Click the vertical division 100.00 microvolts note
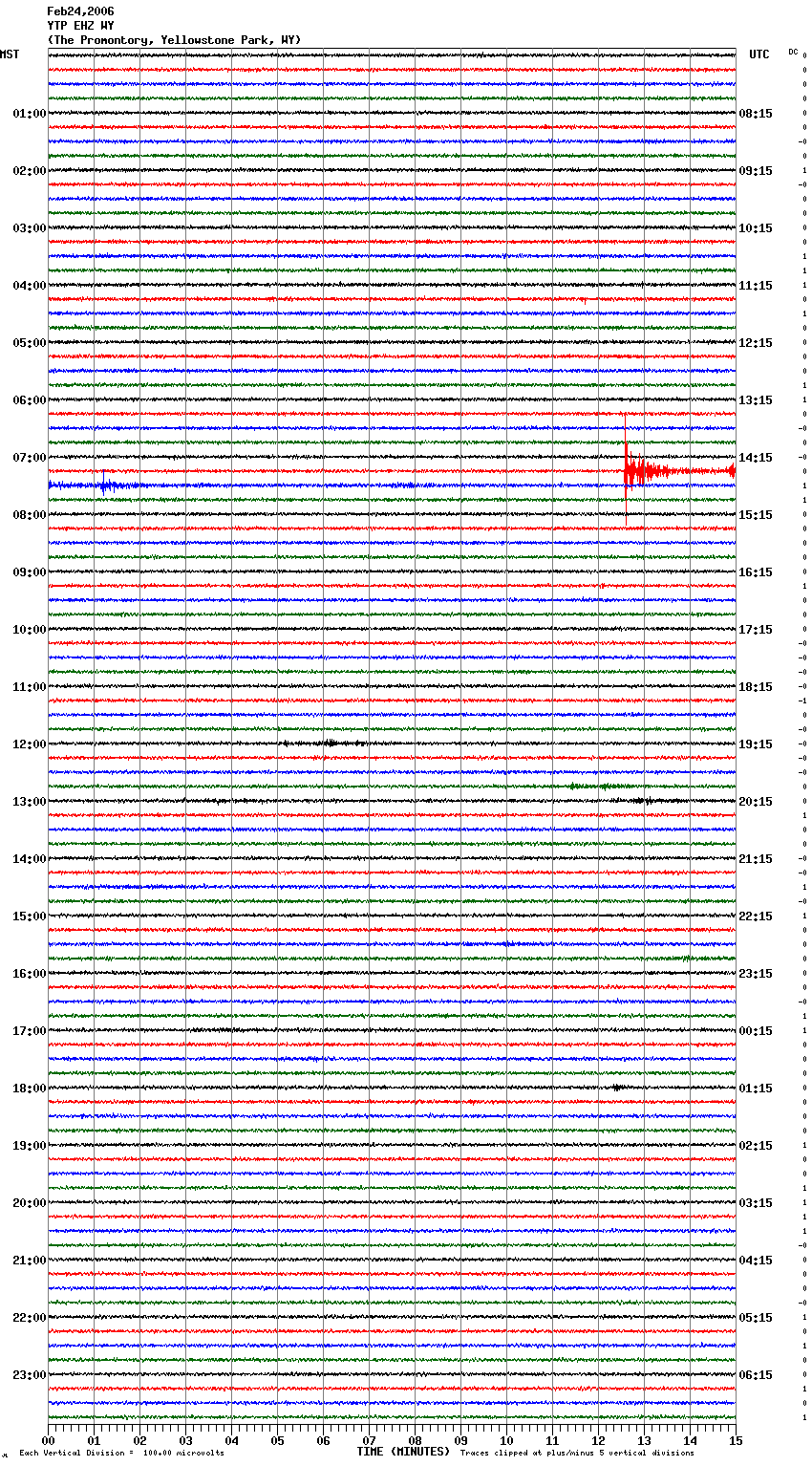The width and height of the screenshot is (812, 1466). [122, 1454]
